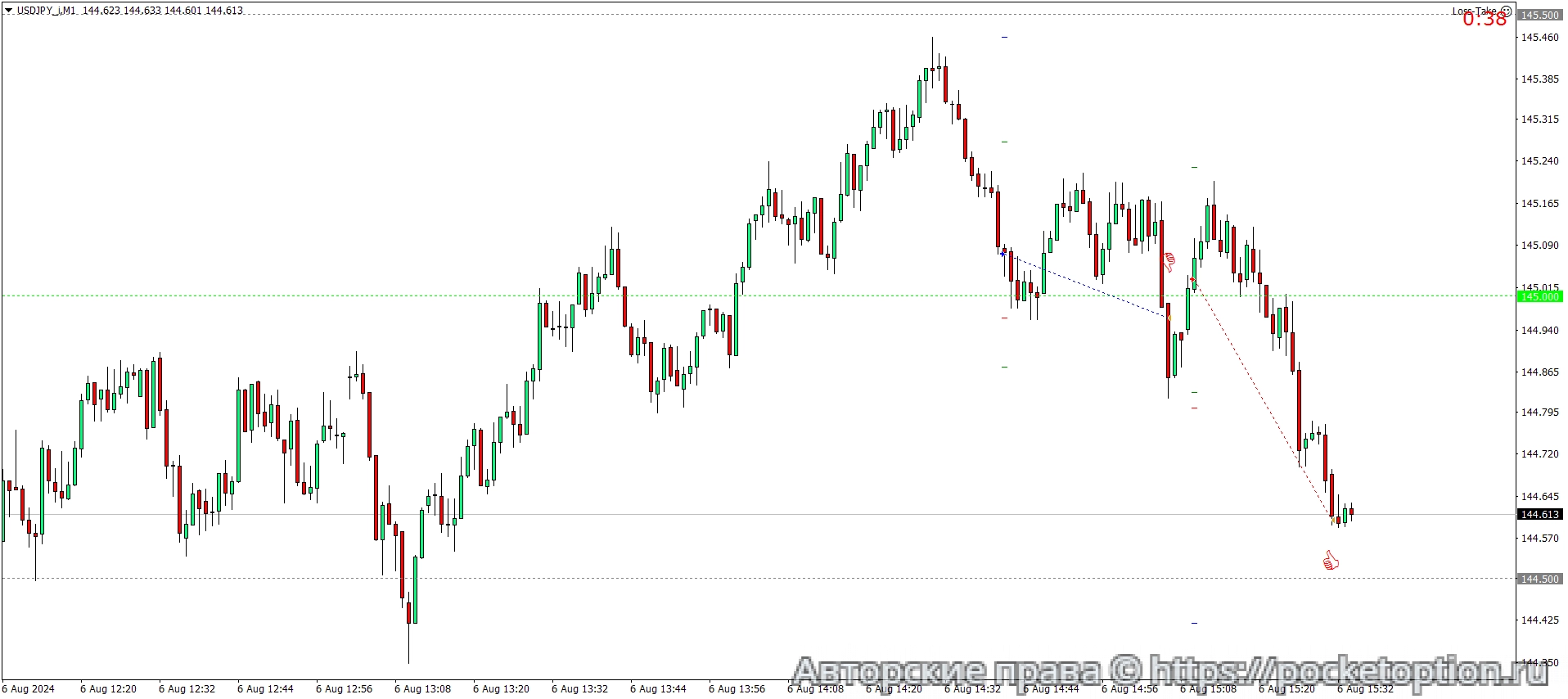The image size is (1568, 699).
Task: Click the red thumbs-down icon near 145.090
Action: click(x=1169, y=262)
